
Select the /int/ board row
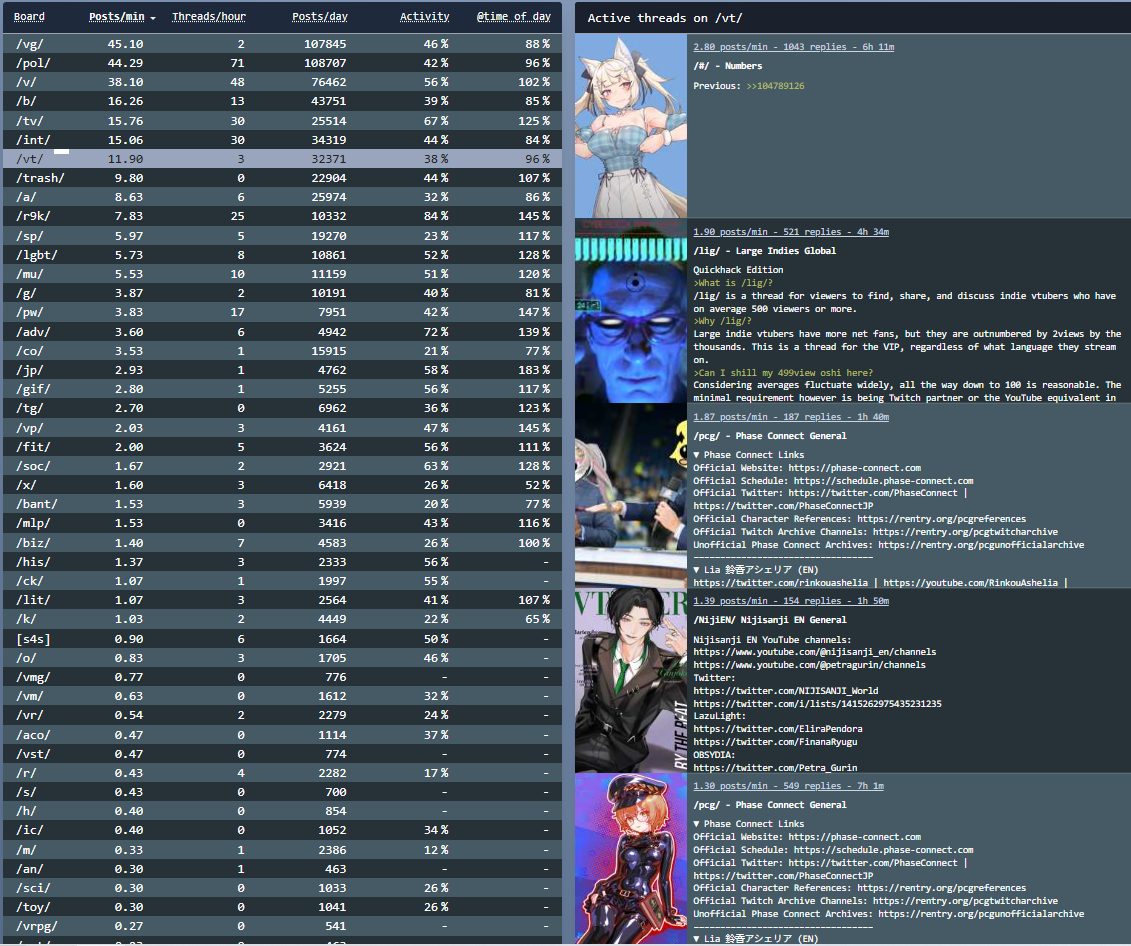coord(282,140)
